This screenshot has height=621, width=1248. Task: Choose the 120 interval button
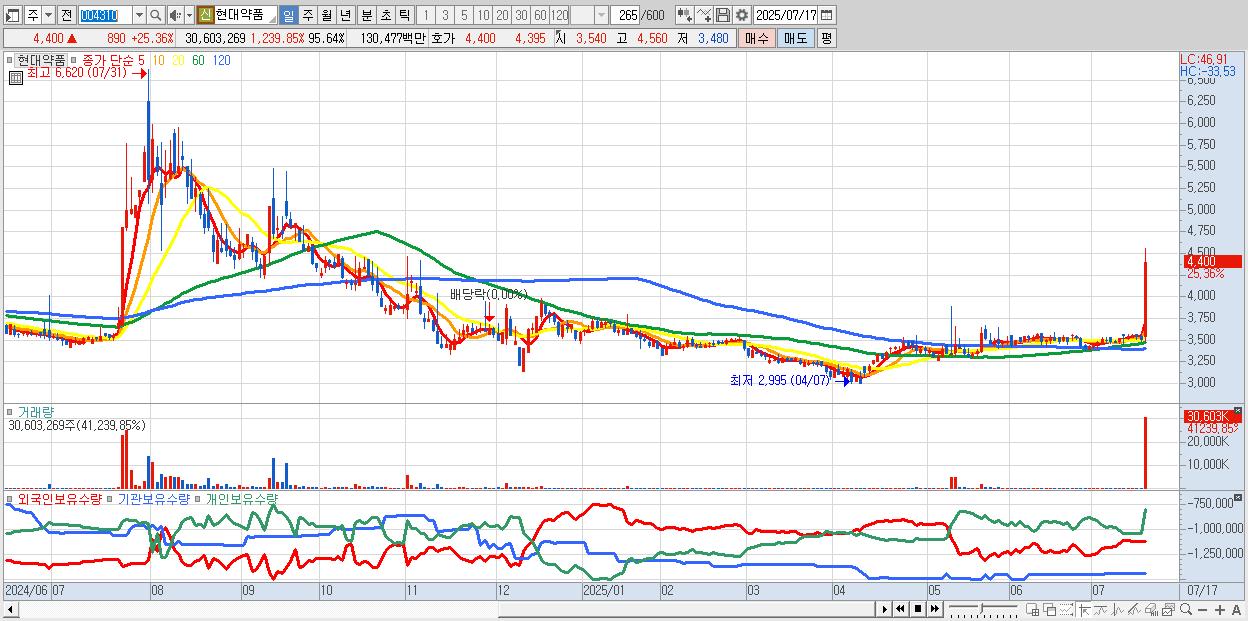pyautogui.click(x=559, y=15)
